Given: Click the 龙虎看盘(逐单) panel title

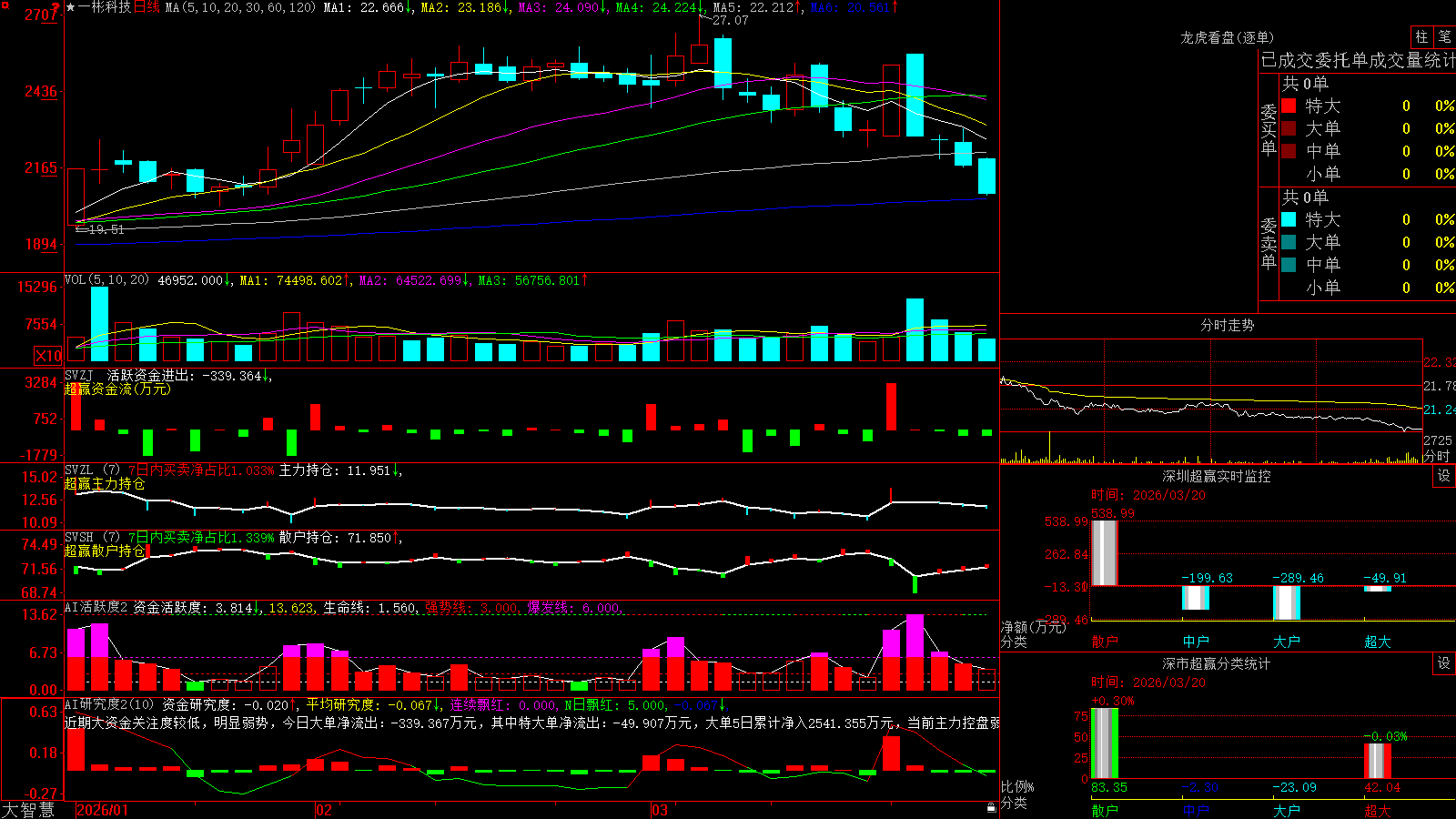Looking at the screenshot, I should point(1227,37).
